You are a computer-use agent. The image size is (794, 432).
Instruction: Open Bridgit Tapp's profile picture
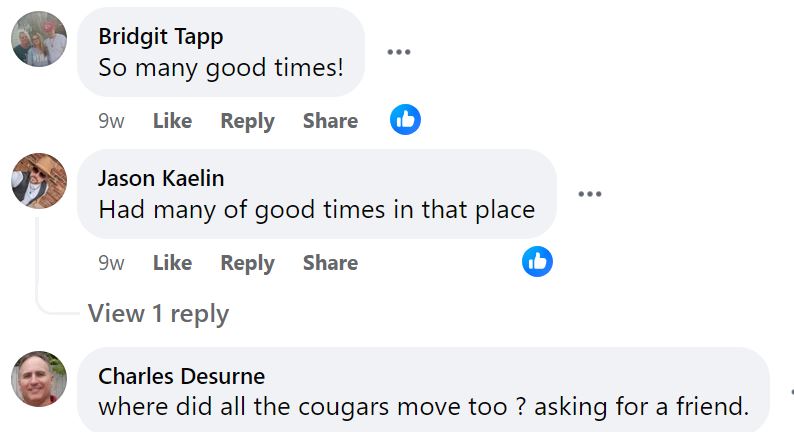coord(39,40)
